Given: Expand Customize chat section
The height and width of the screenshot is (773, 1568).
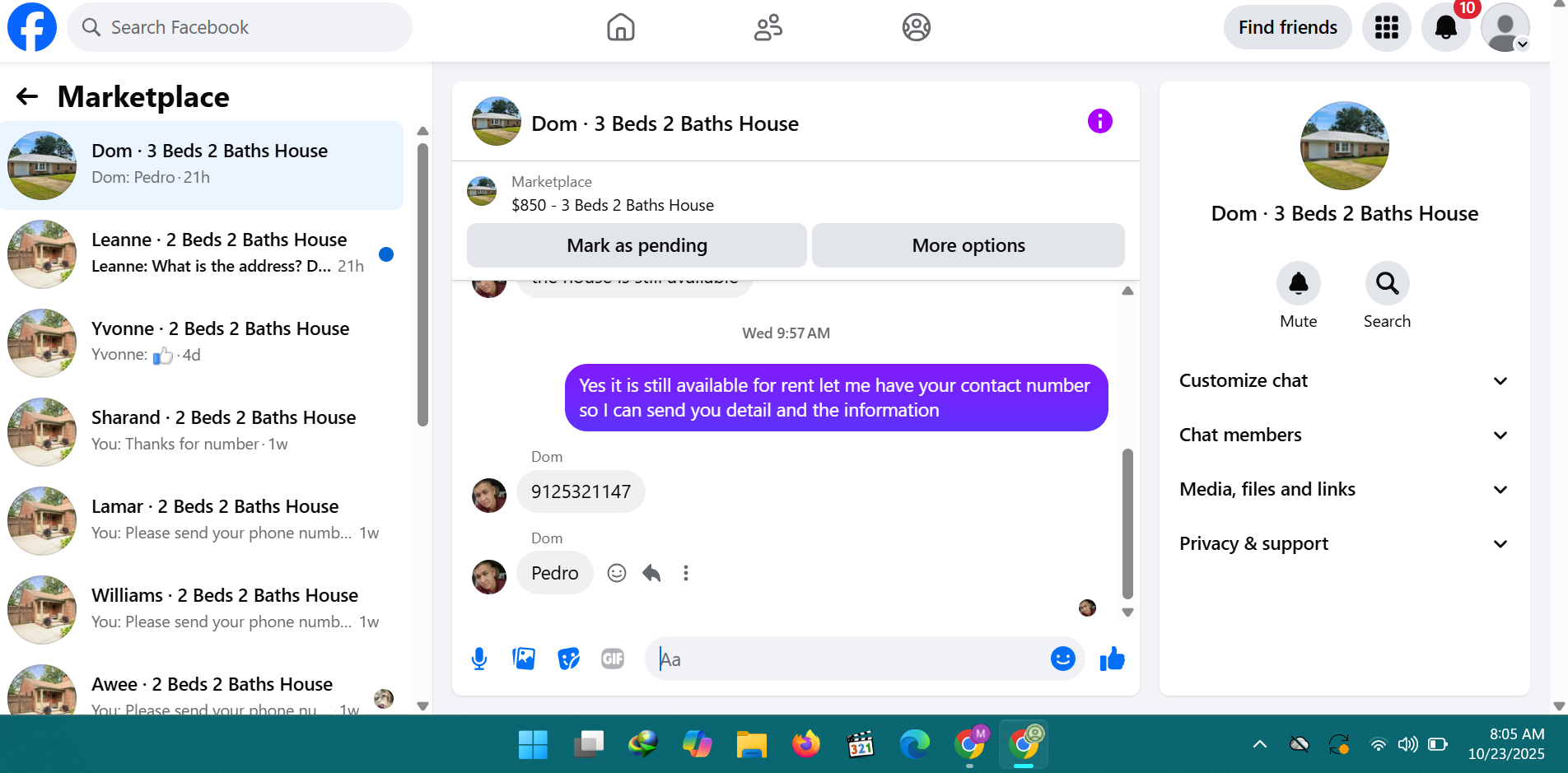Looking at the screenshot, I should [x=1344, y=381].
